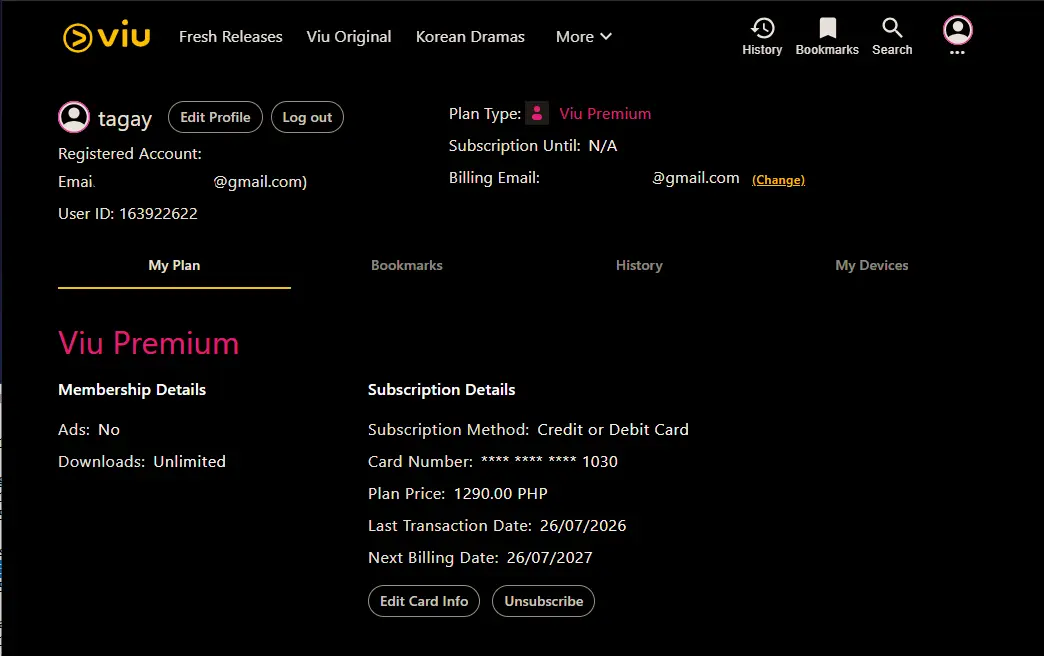Click the Edit Profile button
Viewport: 1044px width, 656px height.
215,117
